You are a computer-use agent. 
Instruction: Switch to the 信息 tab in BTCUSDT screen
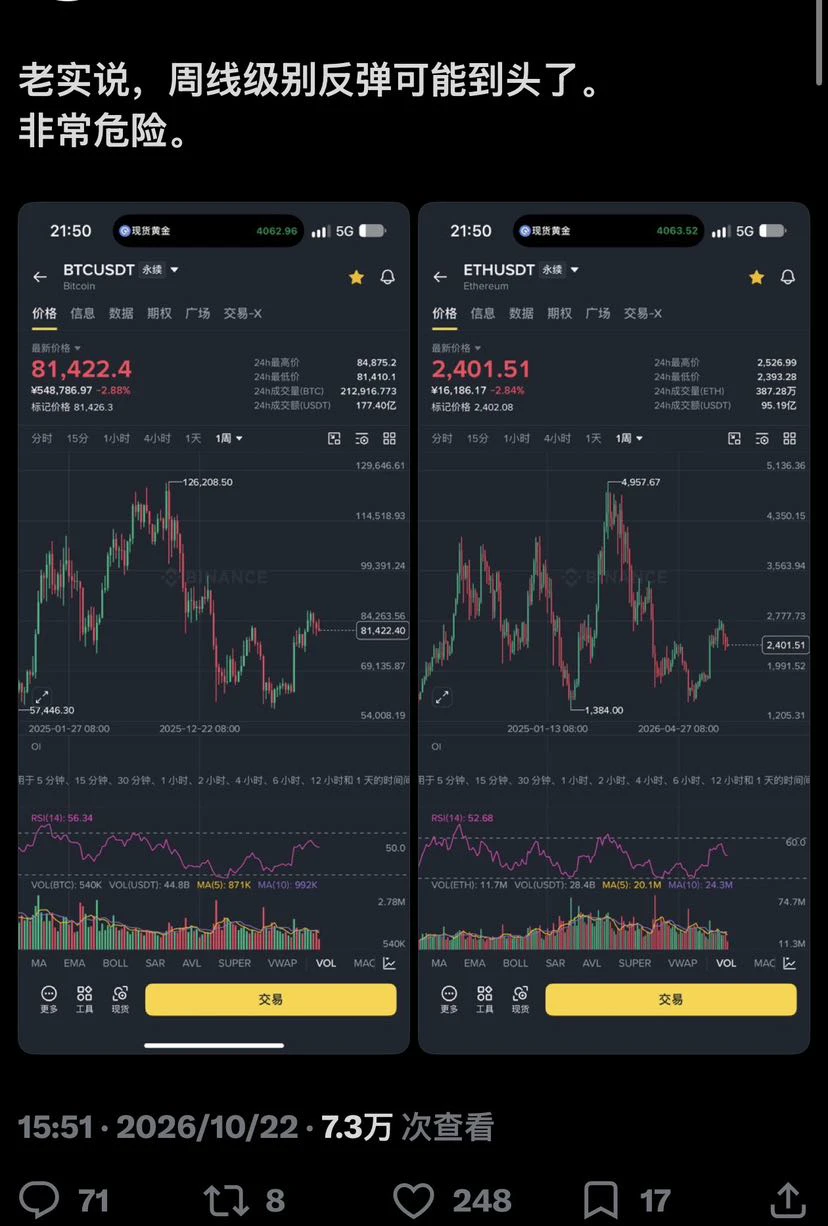pos(83,313)
